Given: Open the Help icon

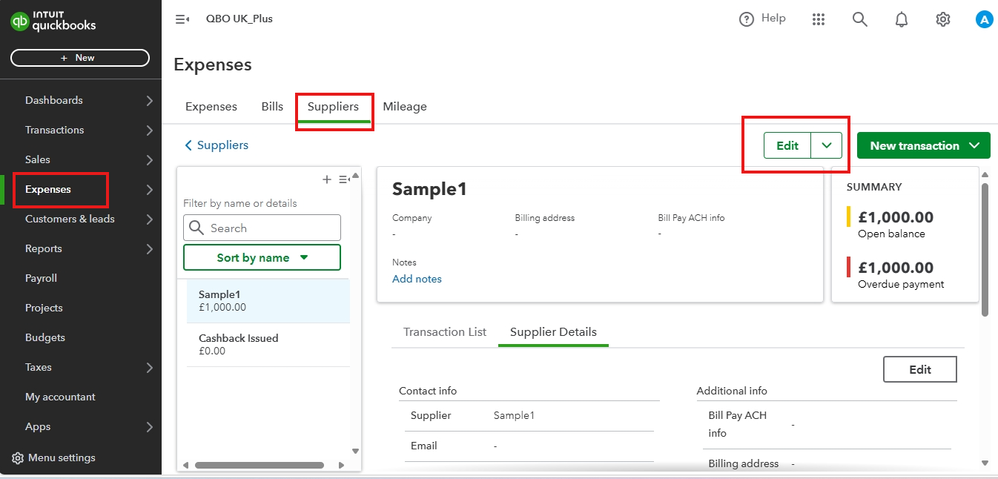Looking at the screenshot, I should tap(746, 19).
